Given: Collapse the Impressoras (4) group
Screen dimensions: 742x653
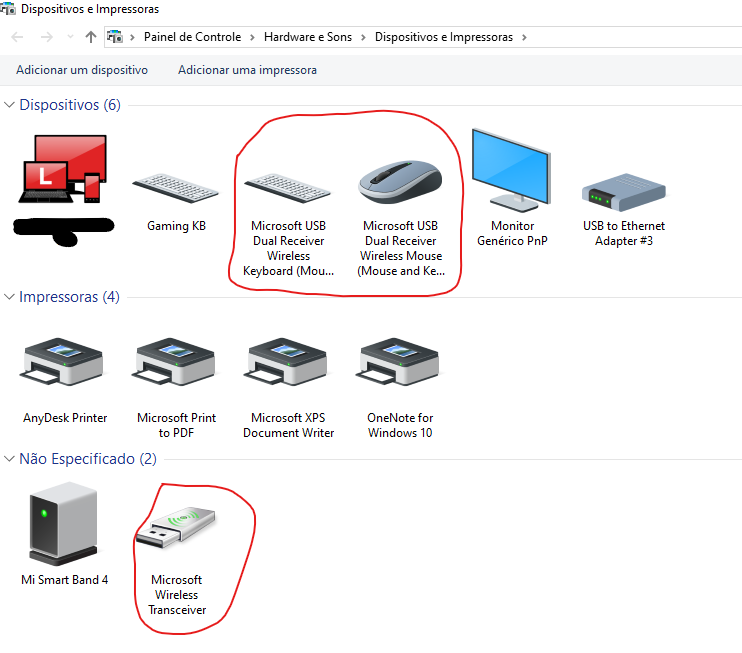Looking at the screenshot, I should pos(9,297).
